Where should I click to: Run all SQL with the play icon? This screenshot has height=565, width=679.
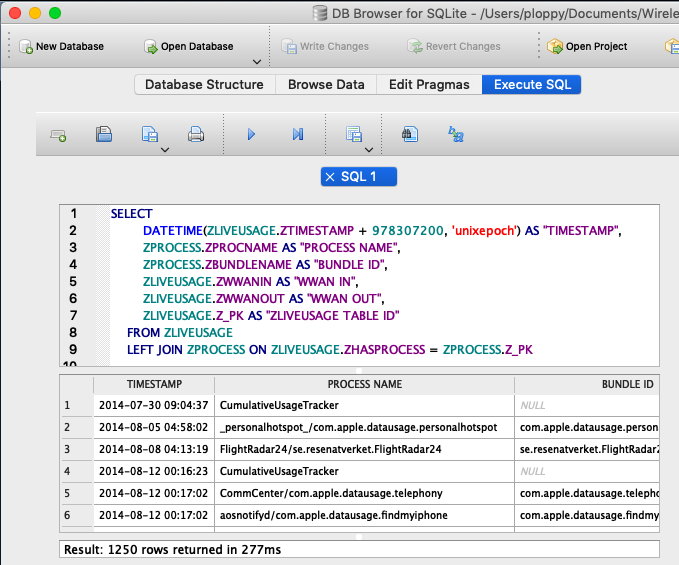coord(251,134)
